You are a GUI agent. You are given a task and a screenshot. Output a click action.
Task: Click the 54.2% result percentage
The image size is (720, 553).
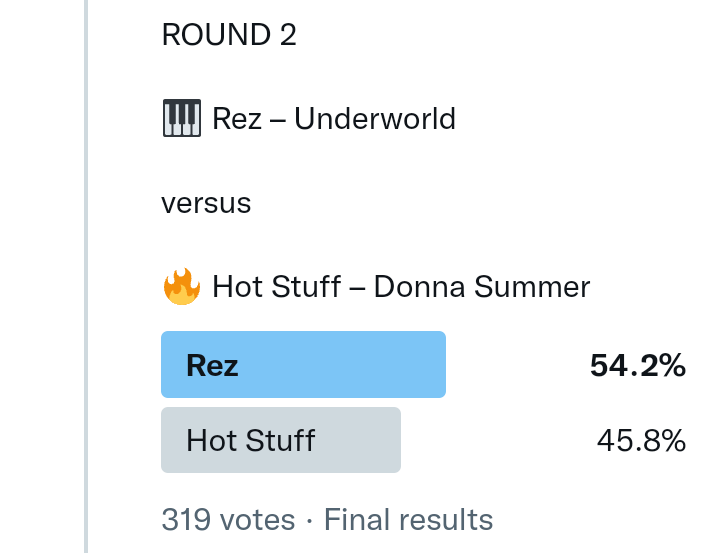click(x=638, y=366)
